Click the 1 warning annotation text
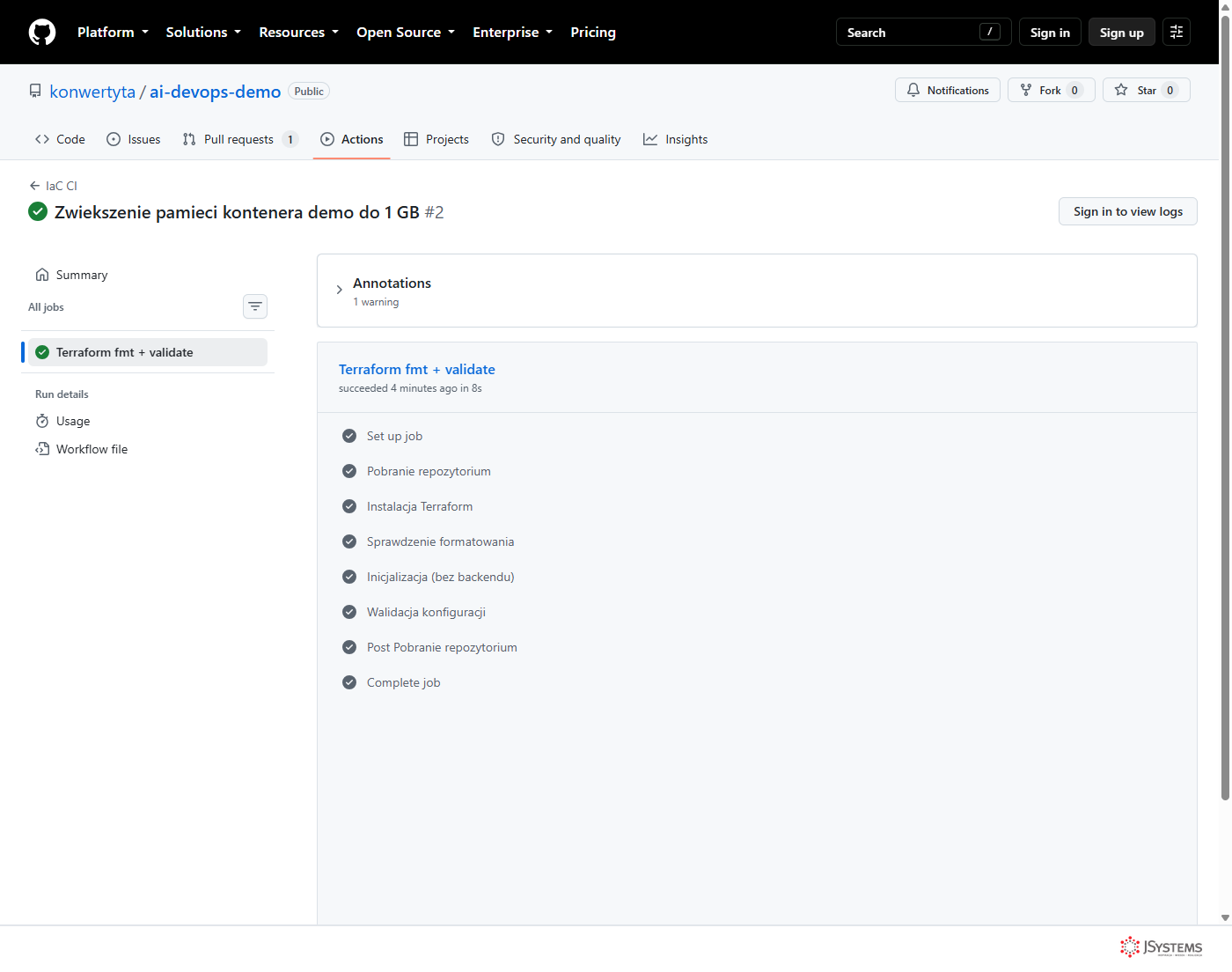This screenshot has height=972, width=1232. coord(376,302)
